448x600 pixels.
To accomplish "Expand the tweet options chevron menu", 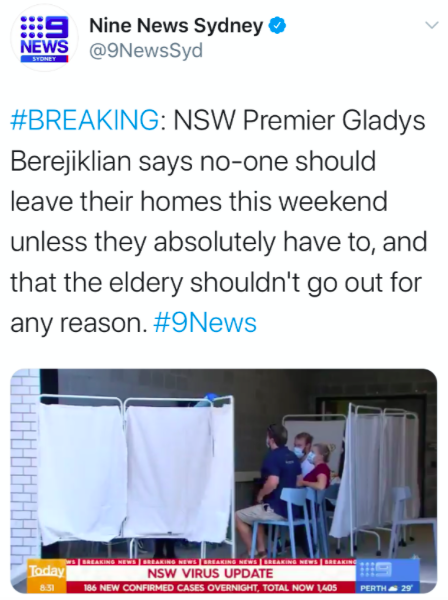I will (x=432, y=26).
